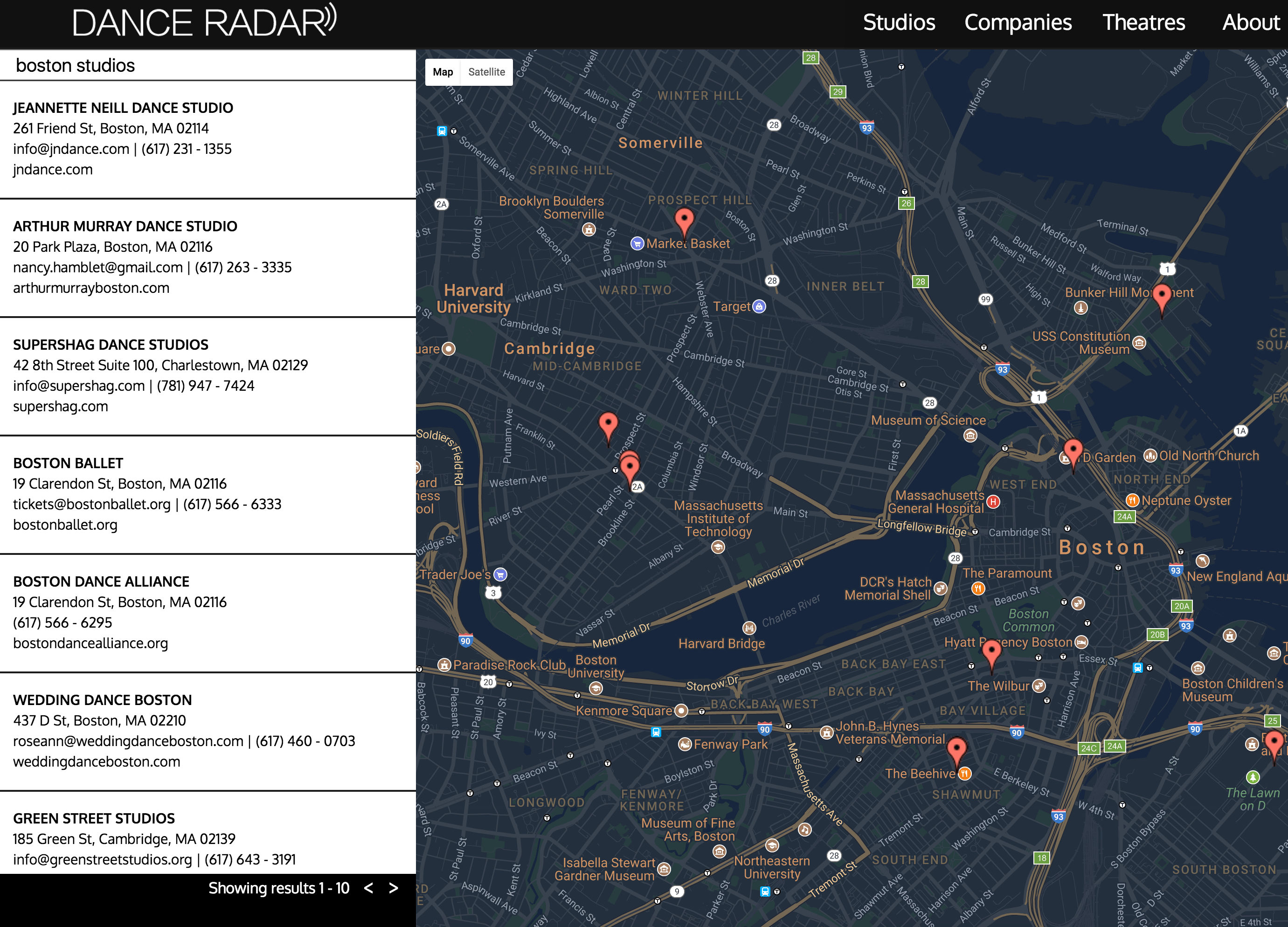Open the jndance.com website link
This screenshot has height=927, width=1288.
53,169
